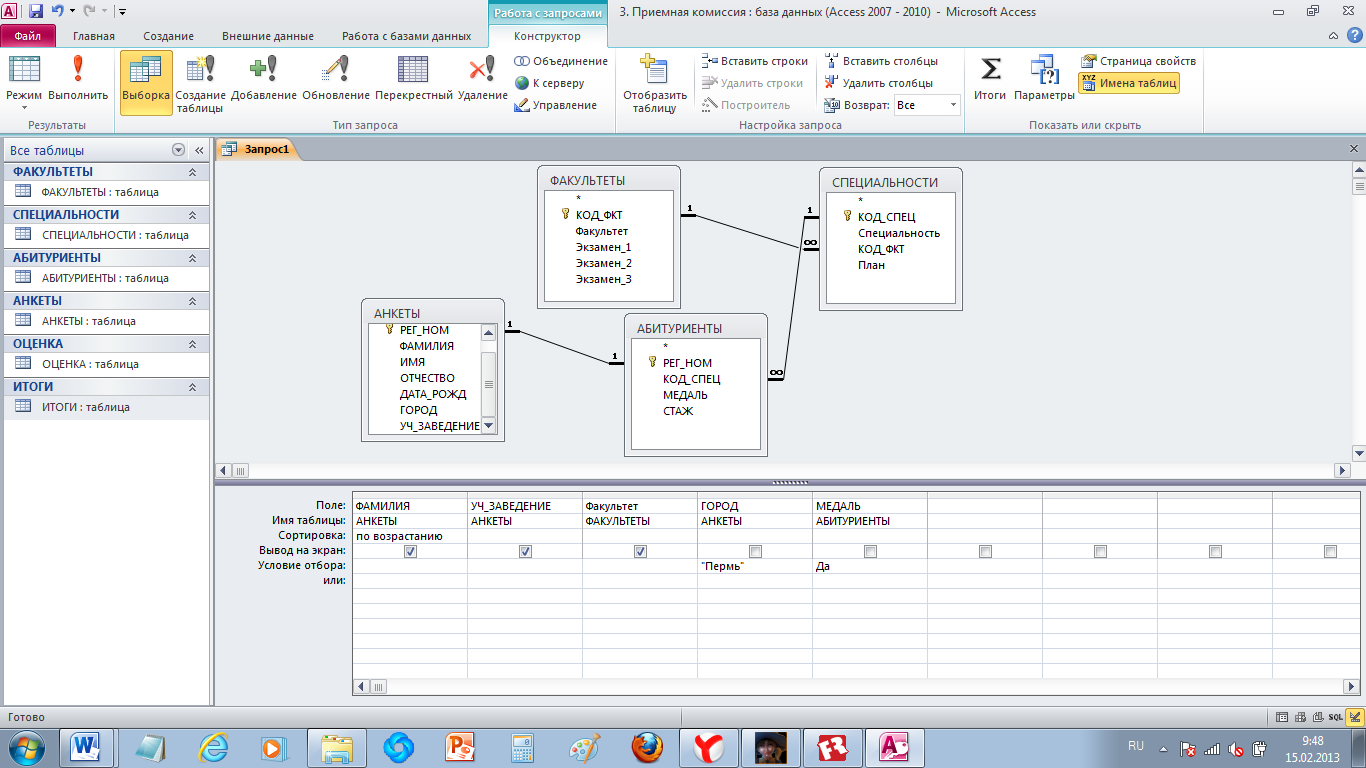Switch to SQL view in status bar
The width and height of the screenshot is (1366, 768).
coord(1336,717)
